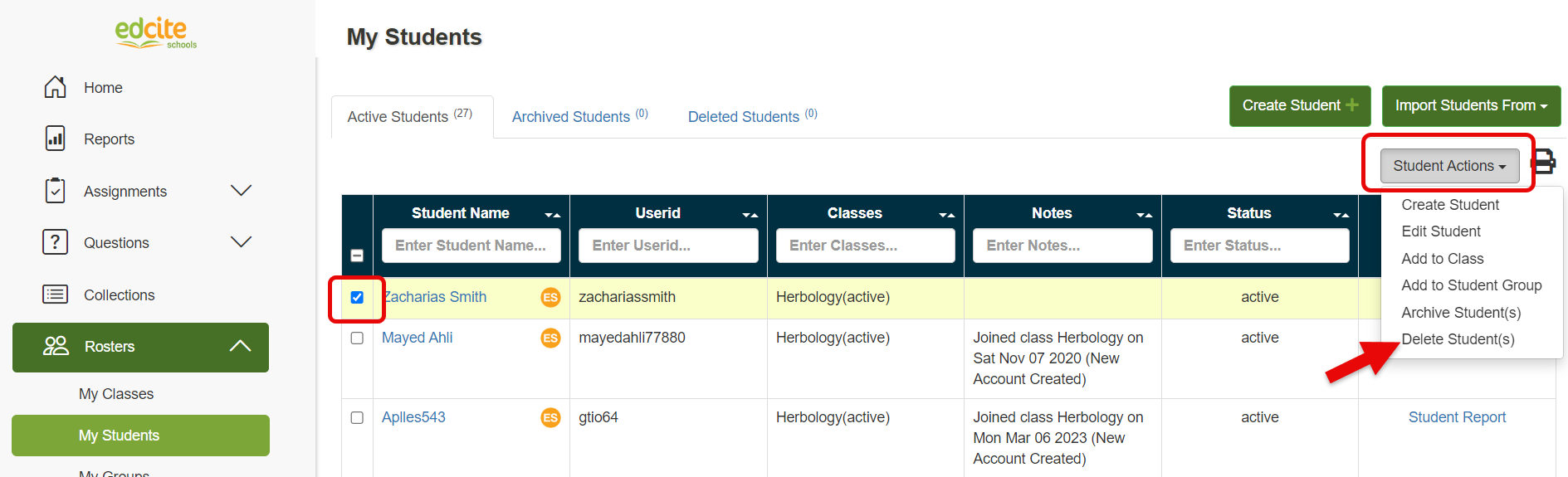Collapse the Rosters sidebar section
Screen dimensions: 1568x477
coord(240,346)
